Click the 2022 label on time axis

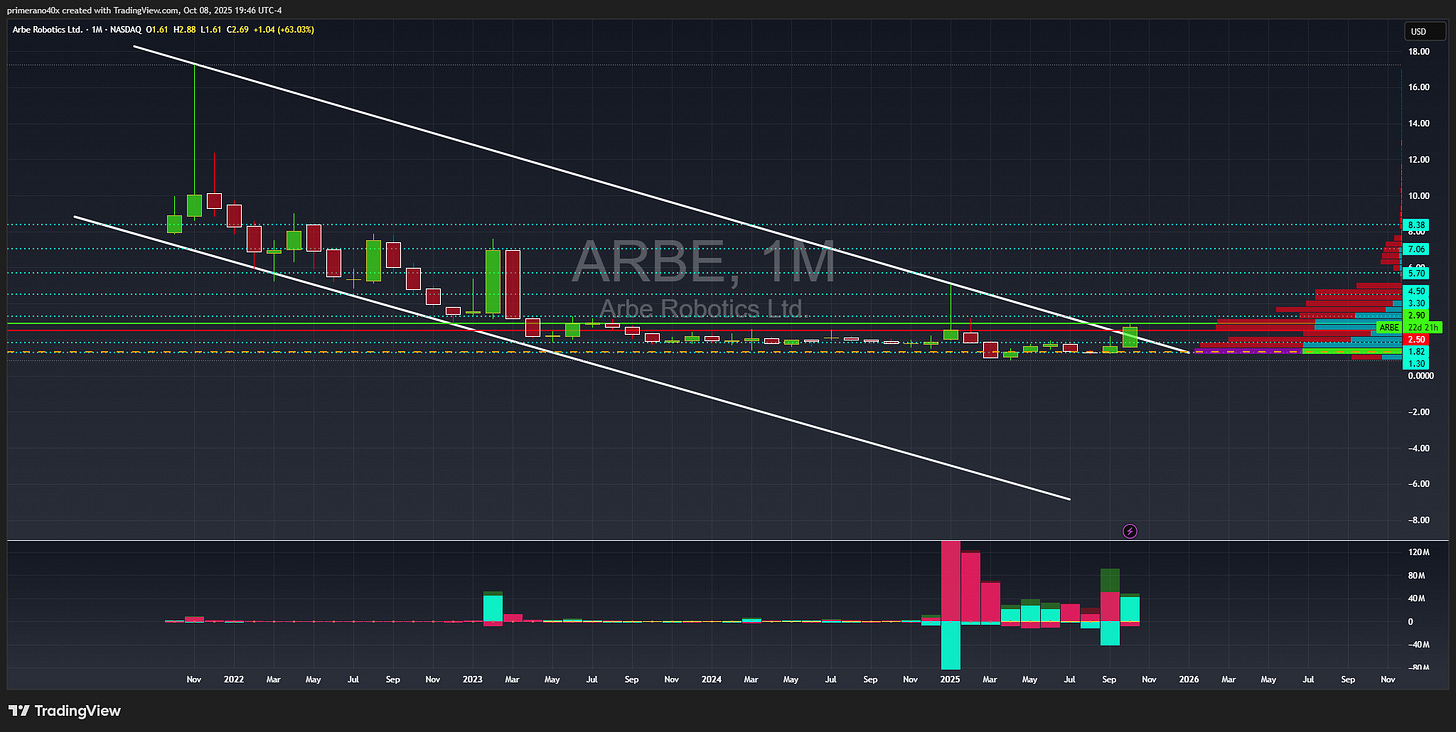tap(234, 679)
